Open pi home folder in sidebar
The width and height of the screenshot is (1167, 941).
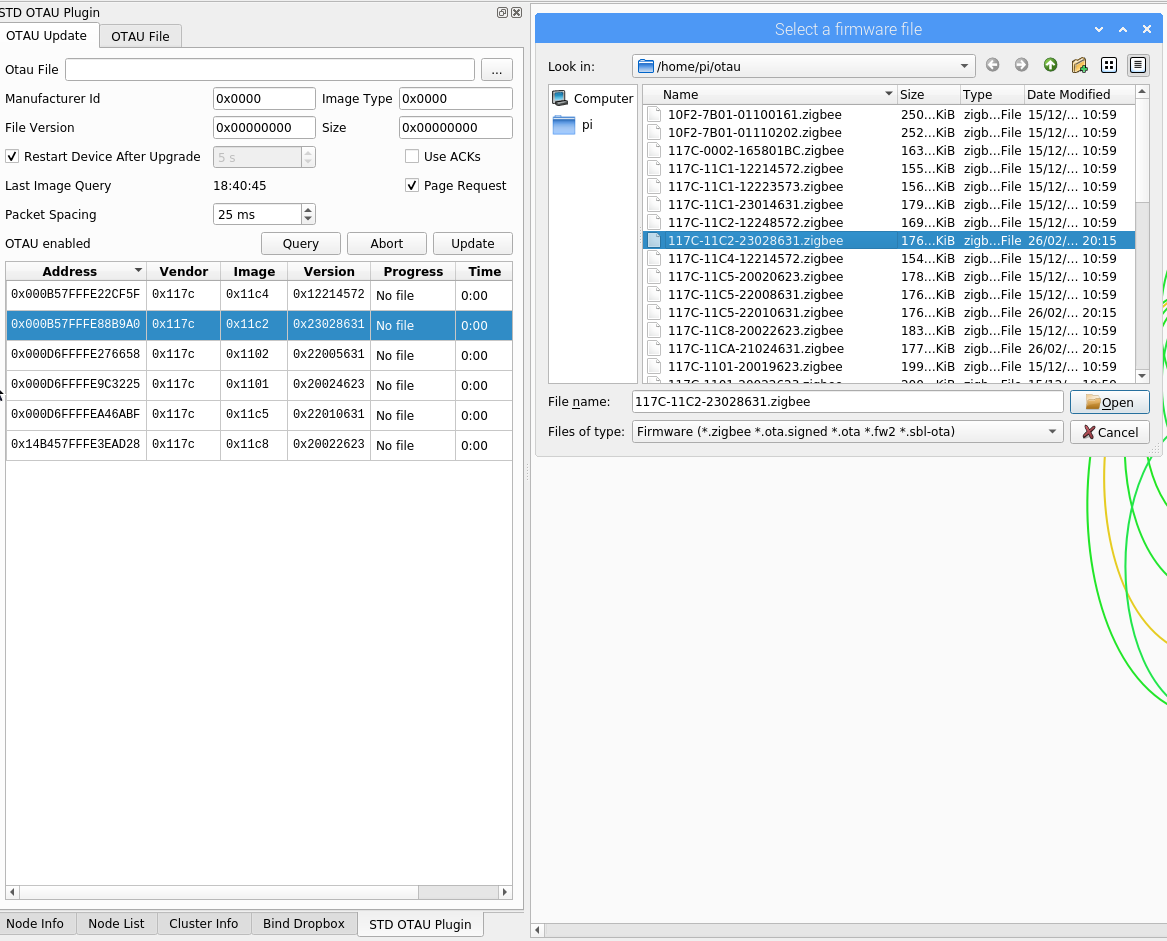(x=572, y=125)
